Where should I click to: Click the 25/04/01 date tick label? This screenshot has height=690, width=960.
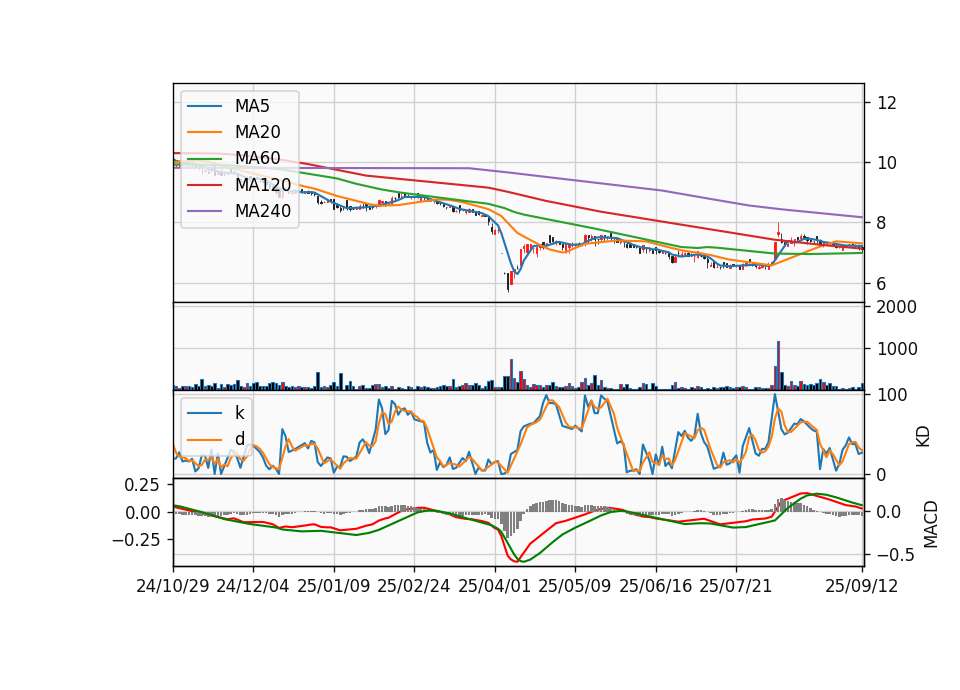click(494, 586)
